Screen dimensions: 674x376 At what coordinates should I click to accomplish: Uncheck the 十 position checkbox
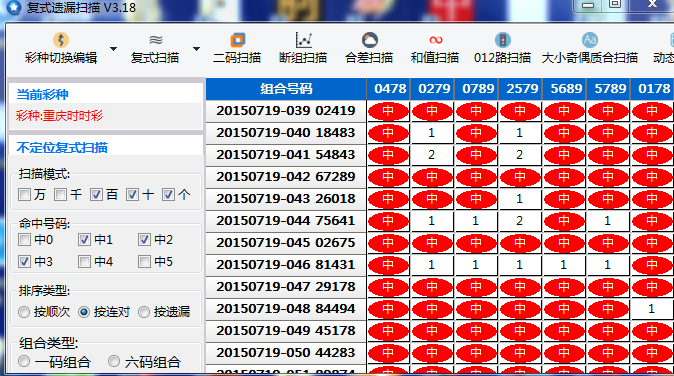click(132, 195)
